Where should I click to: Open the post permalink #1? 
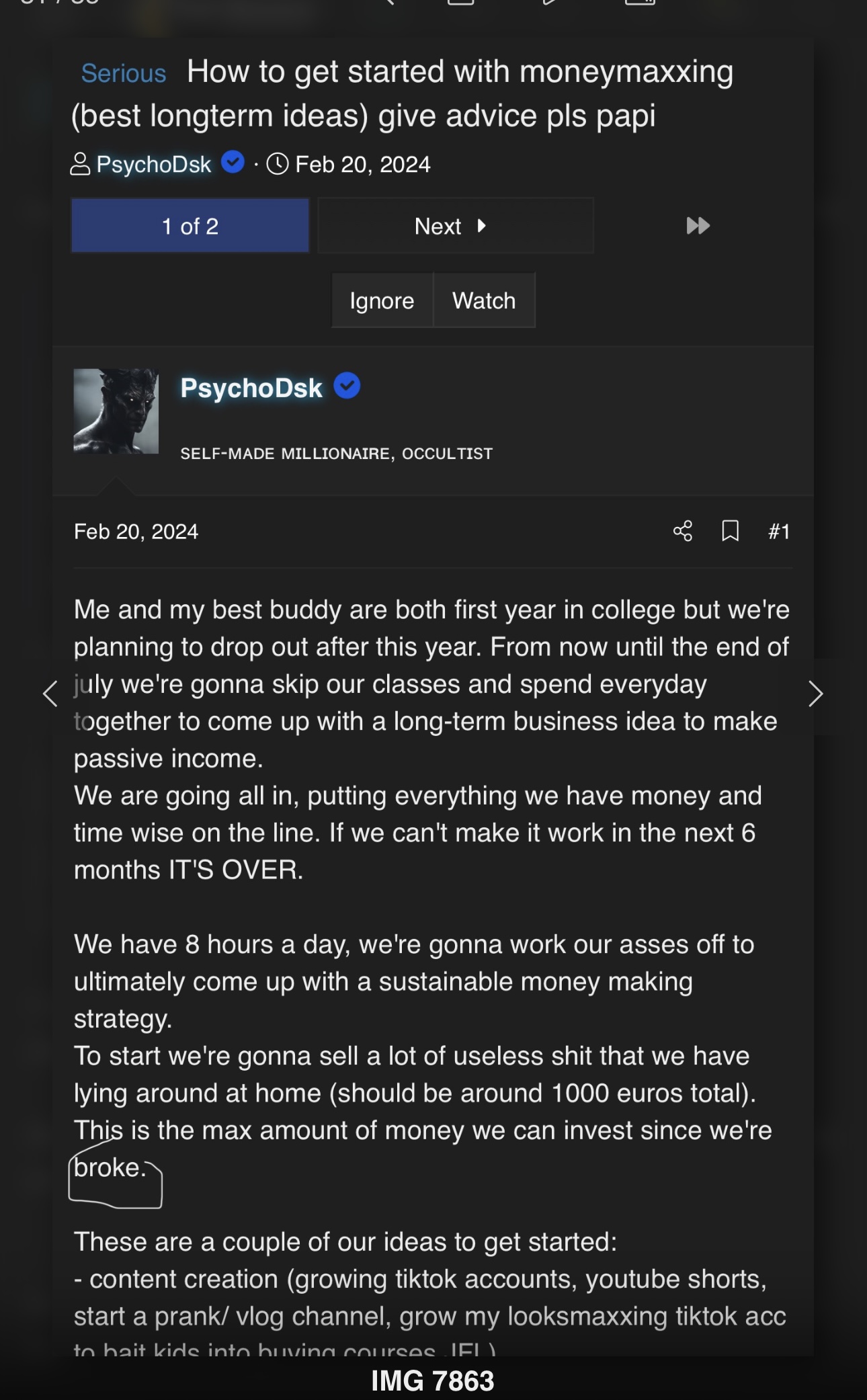pyautogui.click(x=779, y=532)
